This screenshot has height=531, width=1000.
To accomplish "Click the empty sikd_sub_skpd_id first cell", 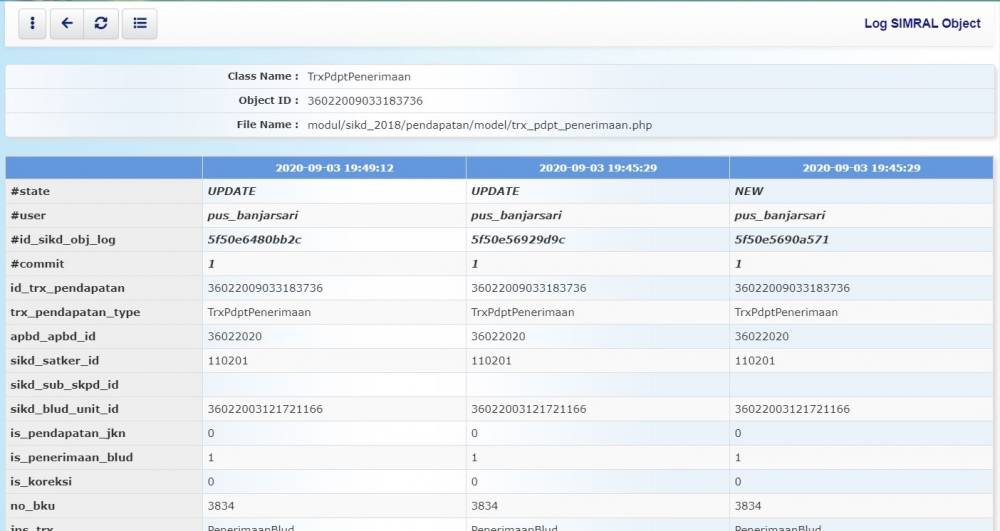I will pyautogui.click(x=334, y=385).
